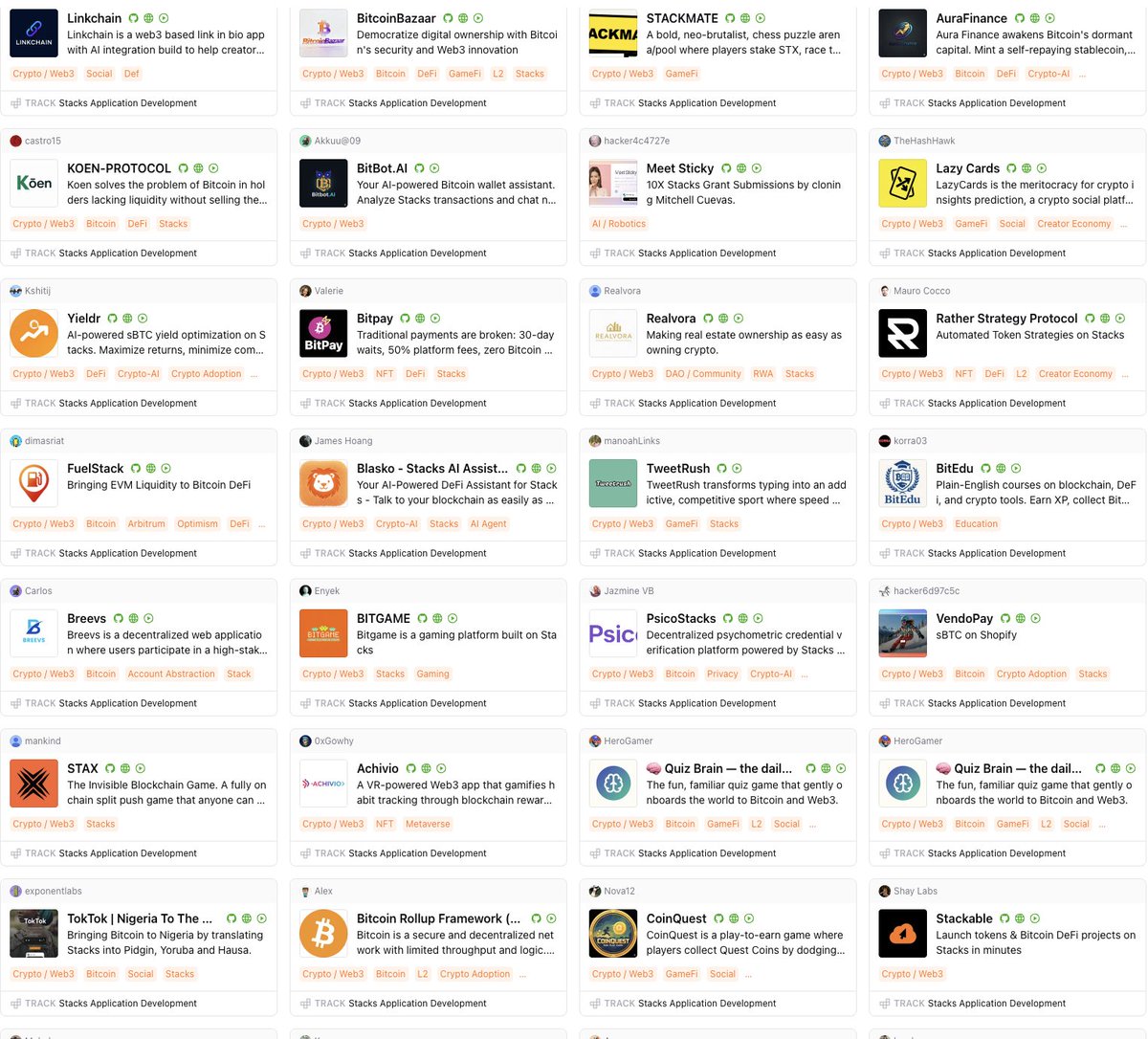Click Rather Strategy Protocol globe icon
This screenshot has height=1039, width=1148.
pyautogui.click(x=1105, y=319)
